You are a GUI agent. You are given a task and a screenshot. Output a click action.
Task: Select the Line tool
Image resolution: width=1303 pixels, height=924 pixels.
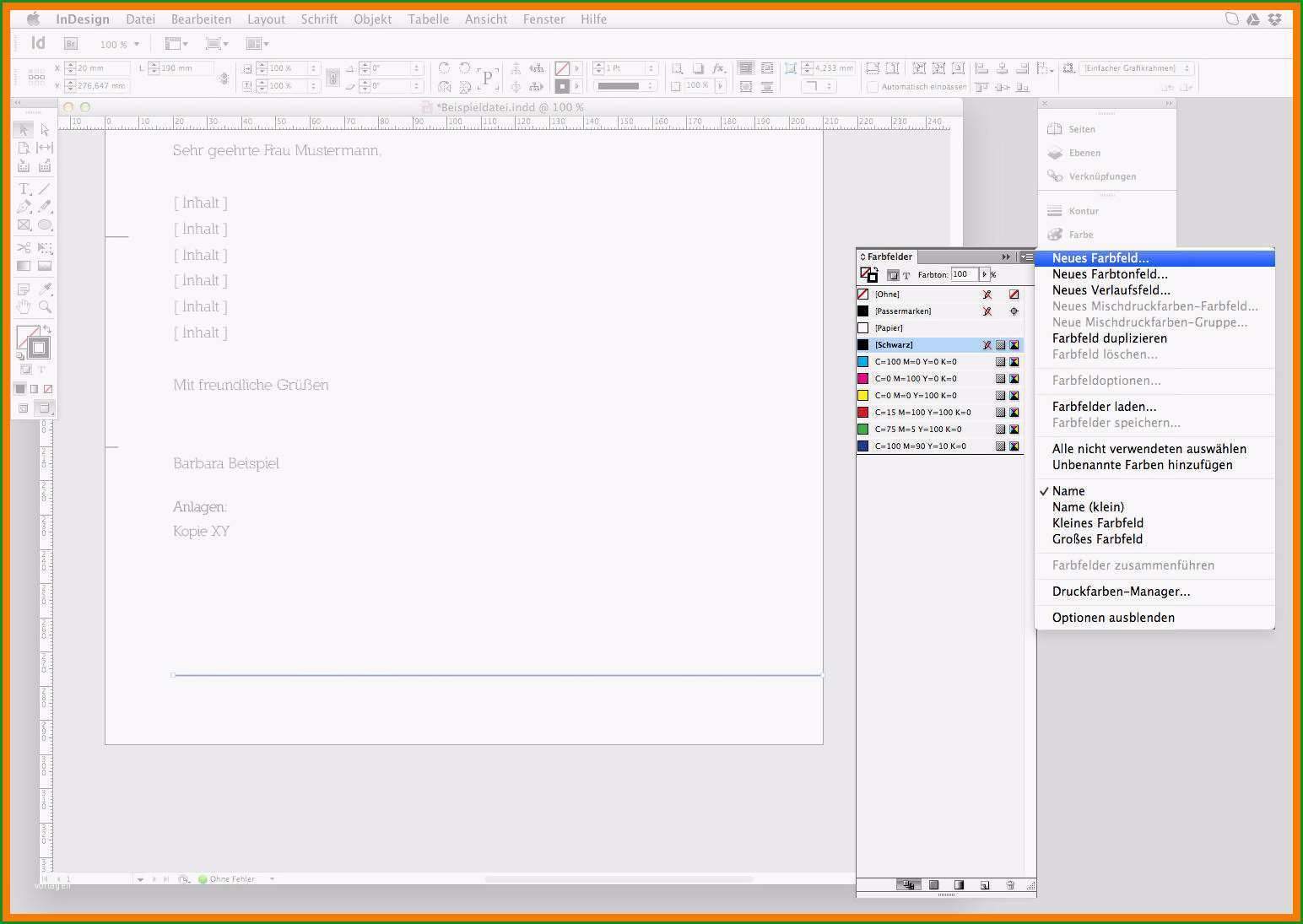point(45,188)
